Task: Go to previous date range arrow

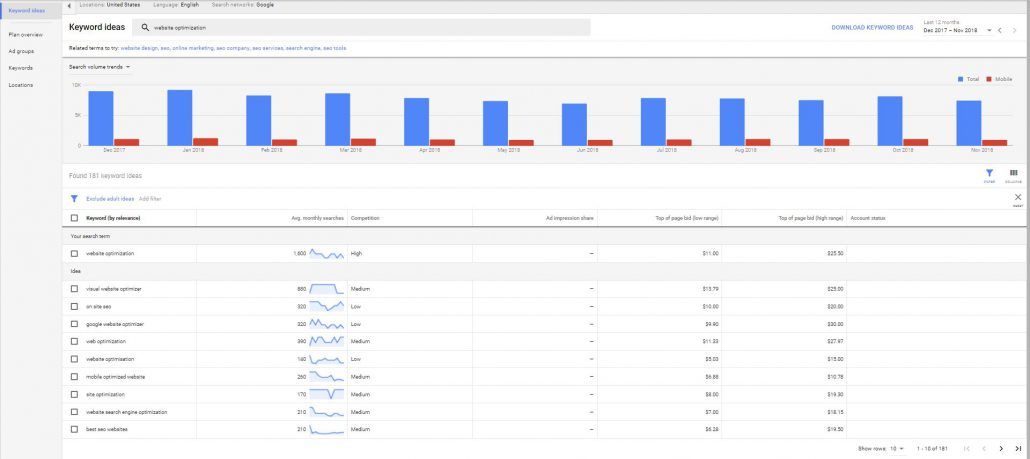Action: [x=999, y=31]
